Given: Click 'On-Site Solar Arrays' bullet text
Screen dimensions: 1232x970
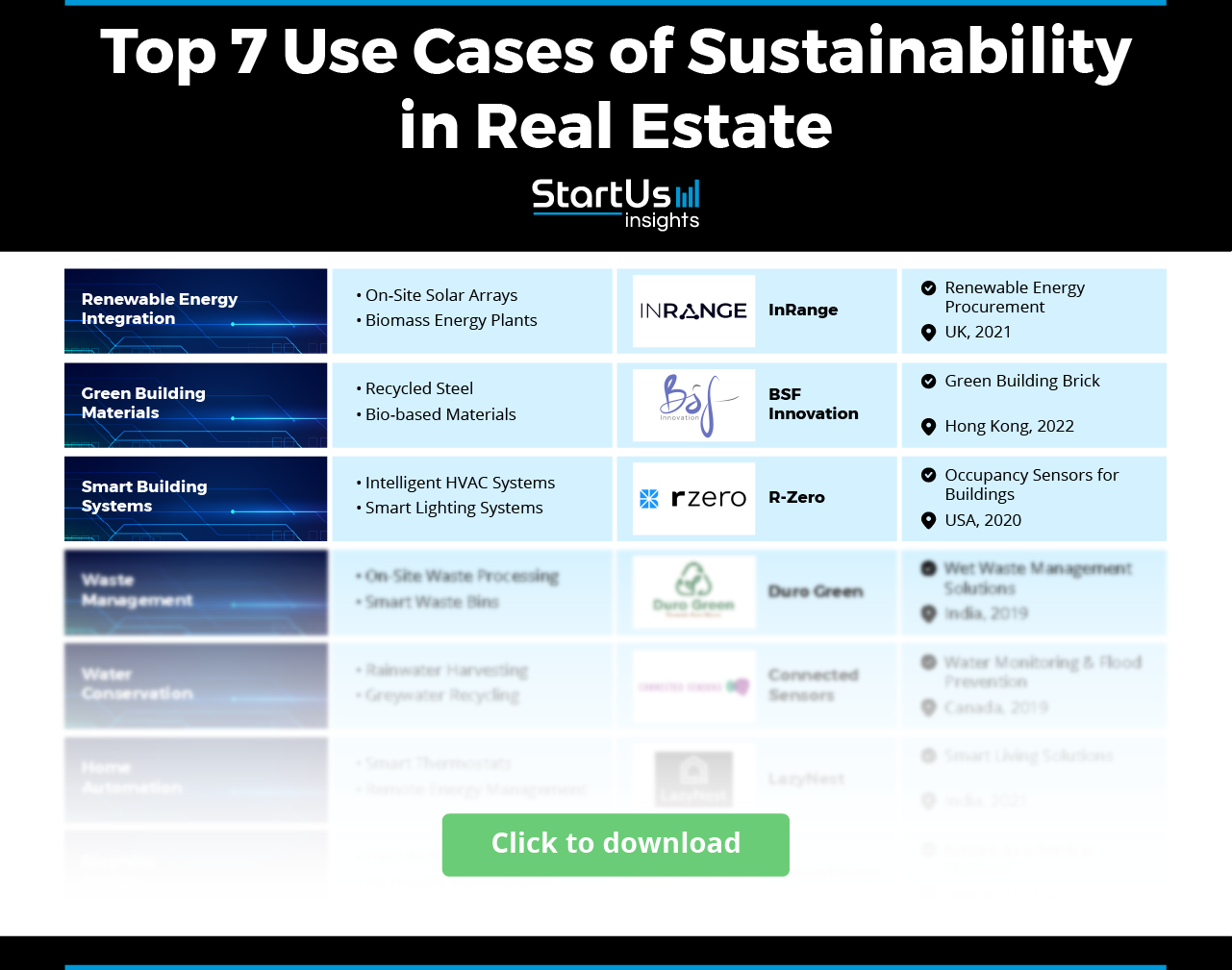Looking at the screenshot, I should pyautogui.click(x=441, y=295).
